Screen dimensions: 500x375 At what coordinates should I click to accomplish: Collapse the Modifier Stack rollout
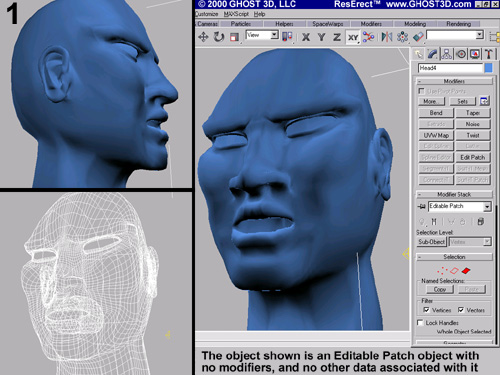(x=454, y=194)
